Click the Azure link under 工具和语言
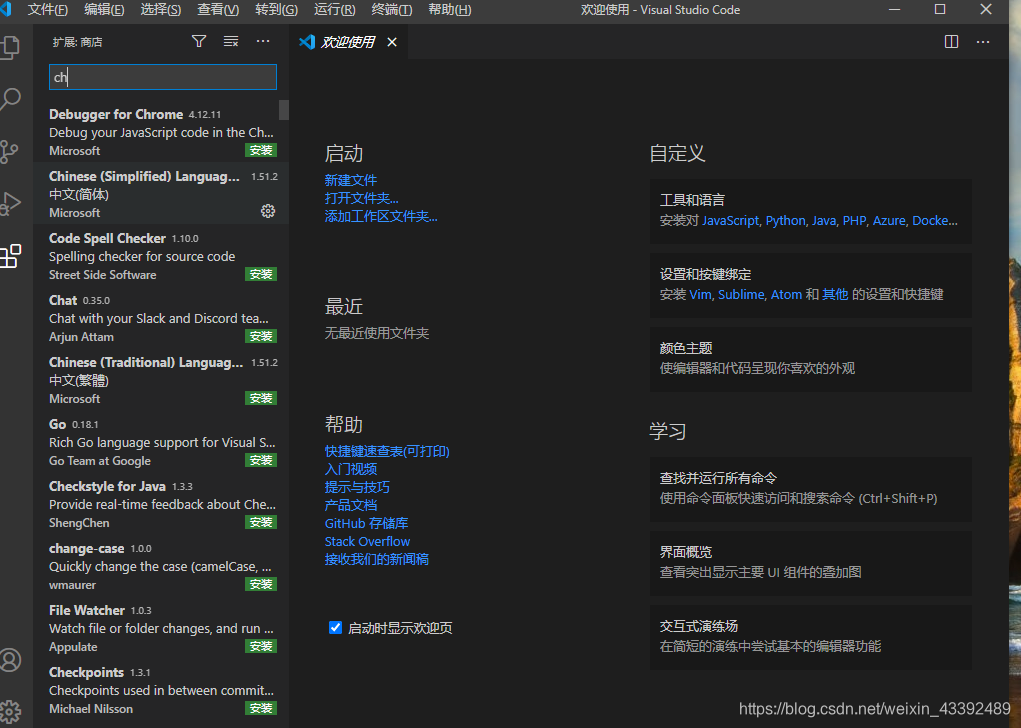Screen dimensions: 1021x728 889,221
